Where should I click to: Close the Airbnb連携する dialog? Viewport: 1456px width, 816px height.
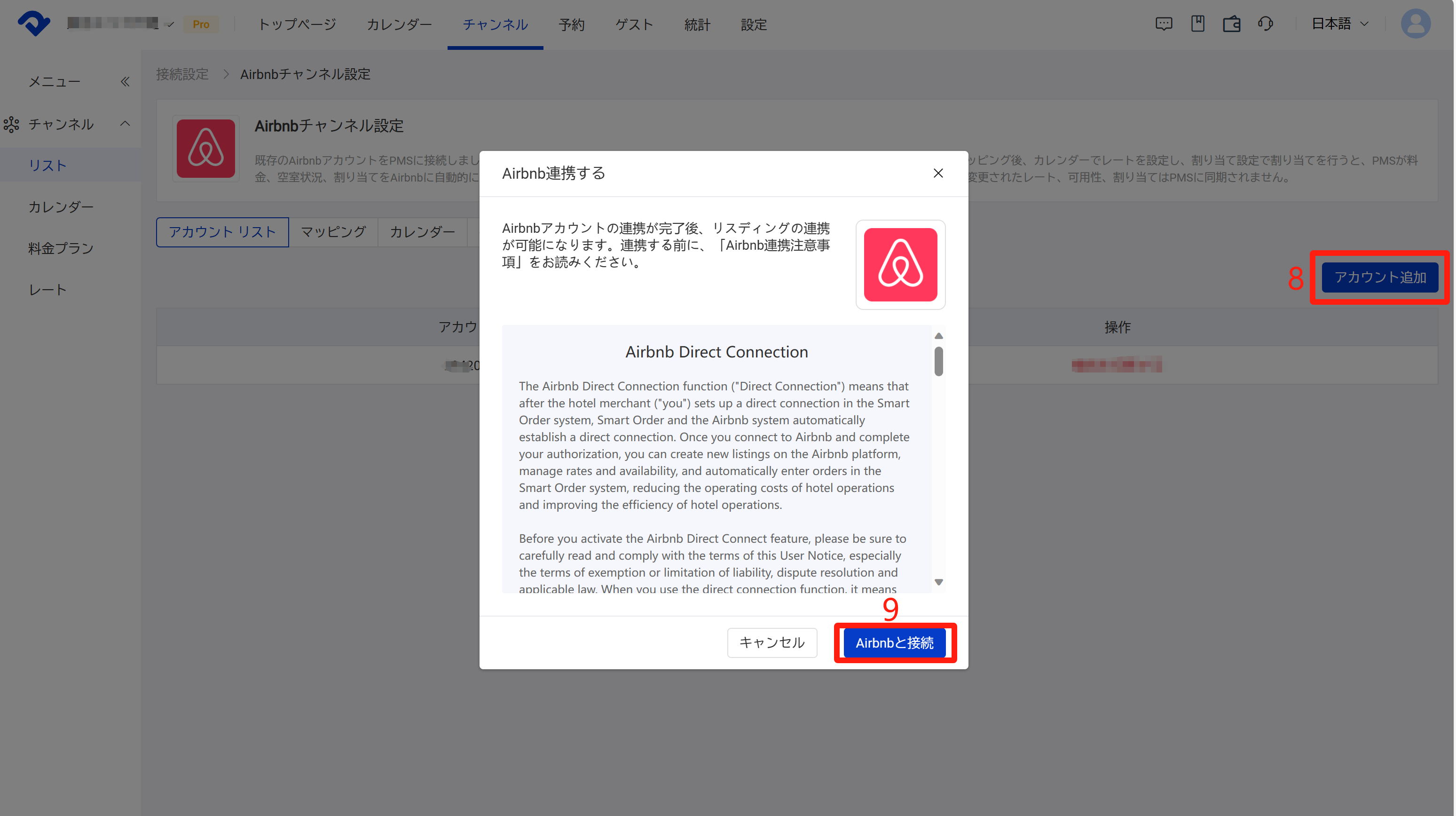coord(938,173)
